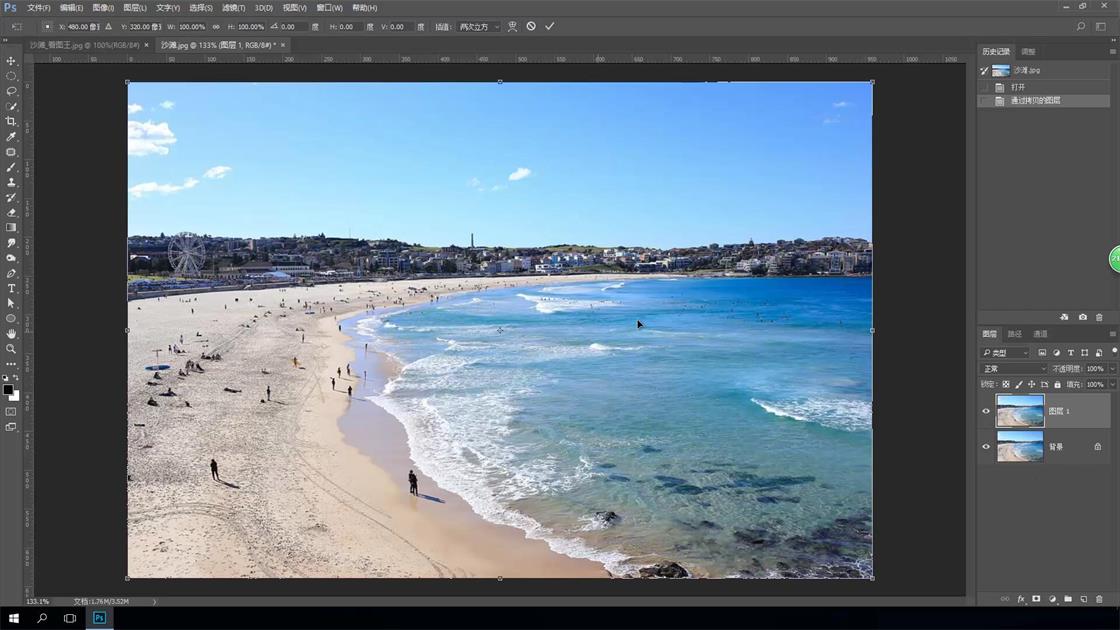Select the Move tool
This screenshot has height=630, width=1120.
coord(12,61)
